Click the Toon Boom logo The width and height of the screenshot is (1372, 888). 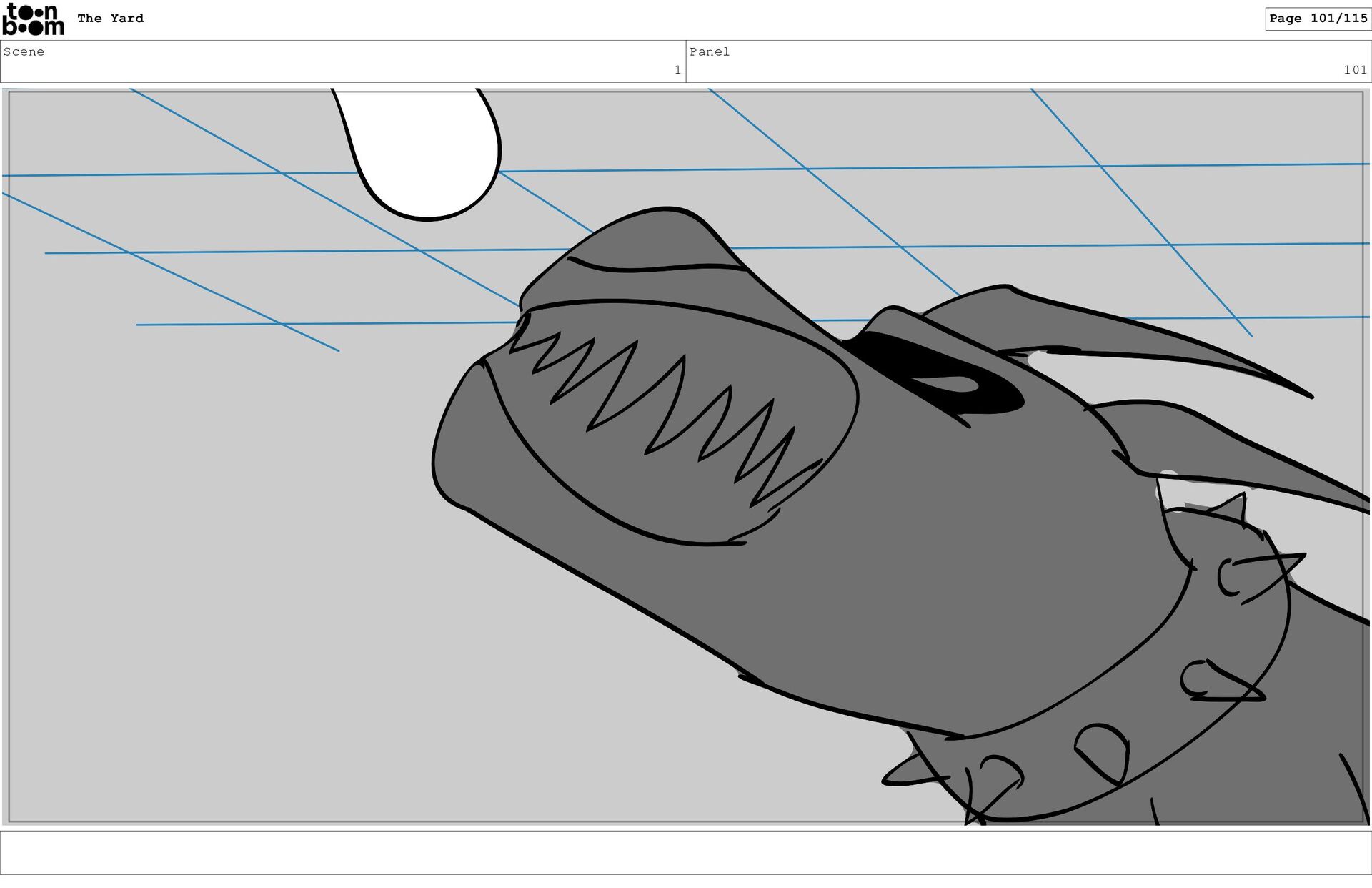coord(33,19)
